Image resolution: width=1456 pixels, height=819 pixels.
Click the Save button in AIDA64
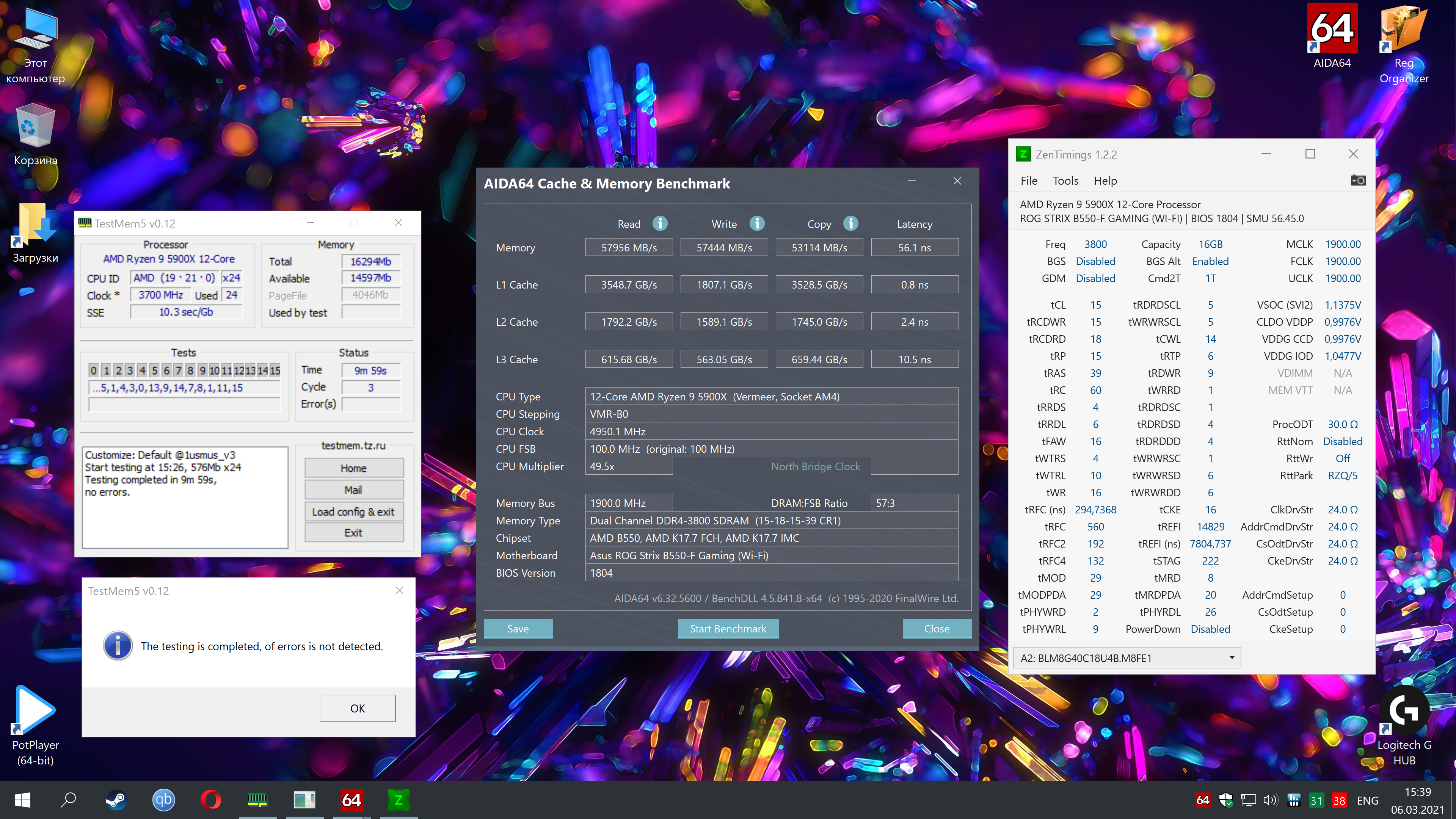tap(518, 629)
